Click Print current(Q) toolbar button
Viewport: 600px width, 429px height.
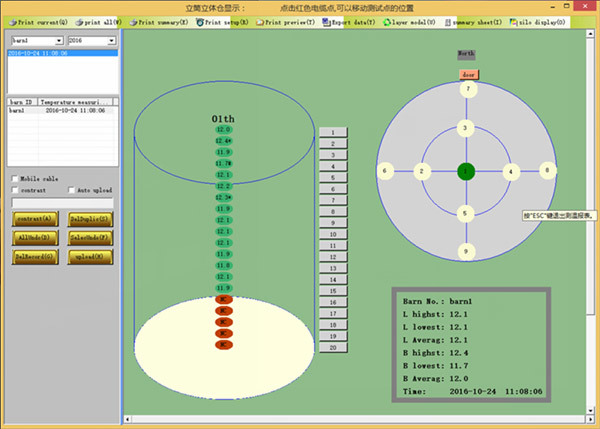(38, 22)
